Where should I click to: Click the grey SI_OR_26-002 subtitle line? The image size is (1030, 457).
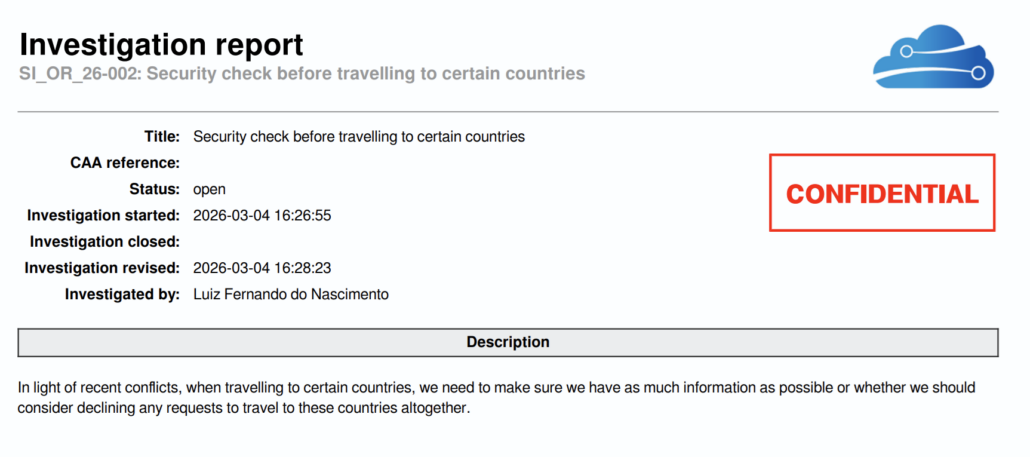(301, 74)
